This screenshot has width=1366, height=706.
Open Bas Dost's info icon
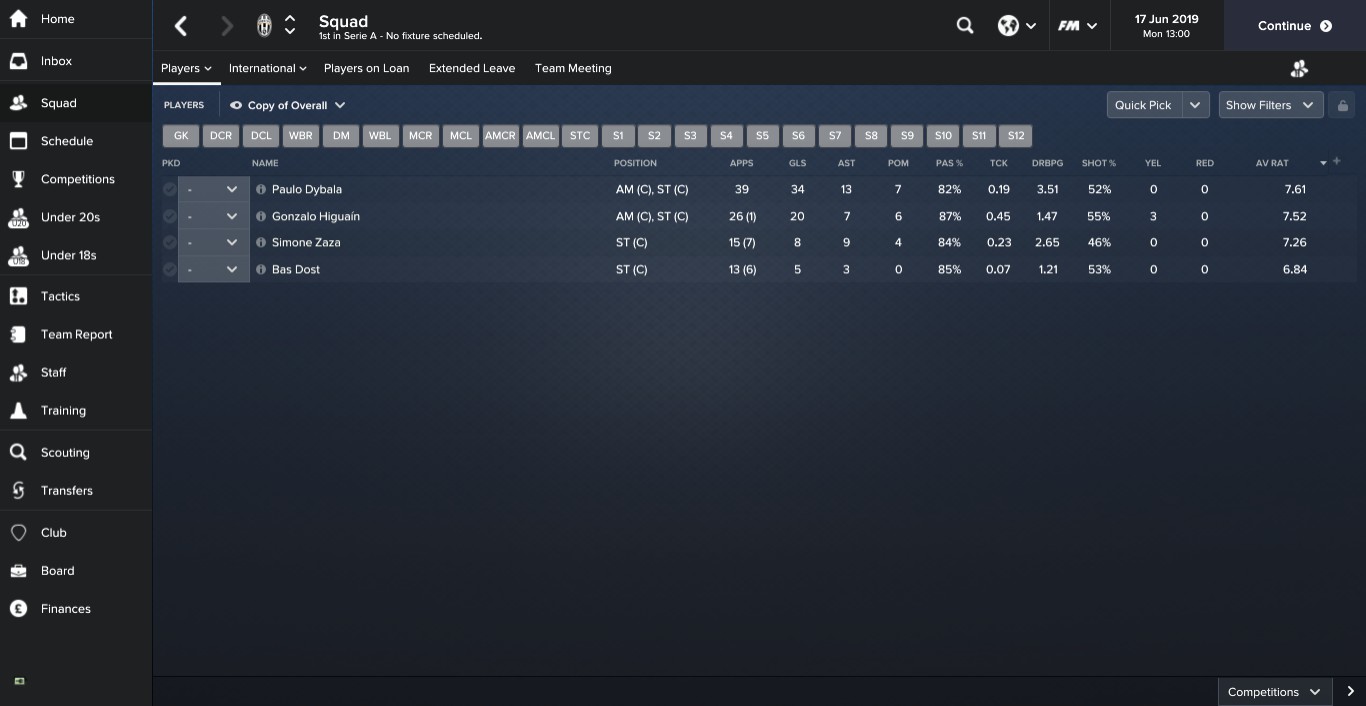point(261,269)
